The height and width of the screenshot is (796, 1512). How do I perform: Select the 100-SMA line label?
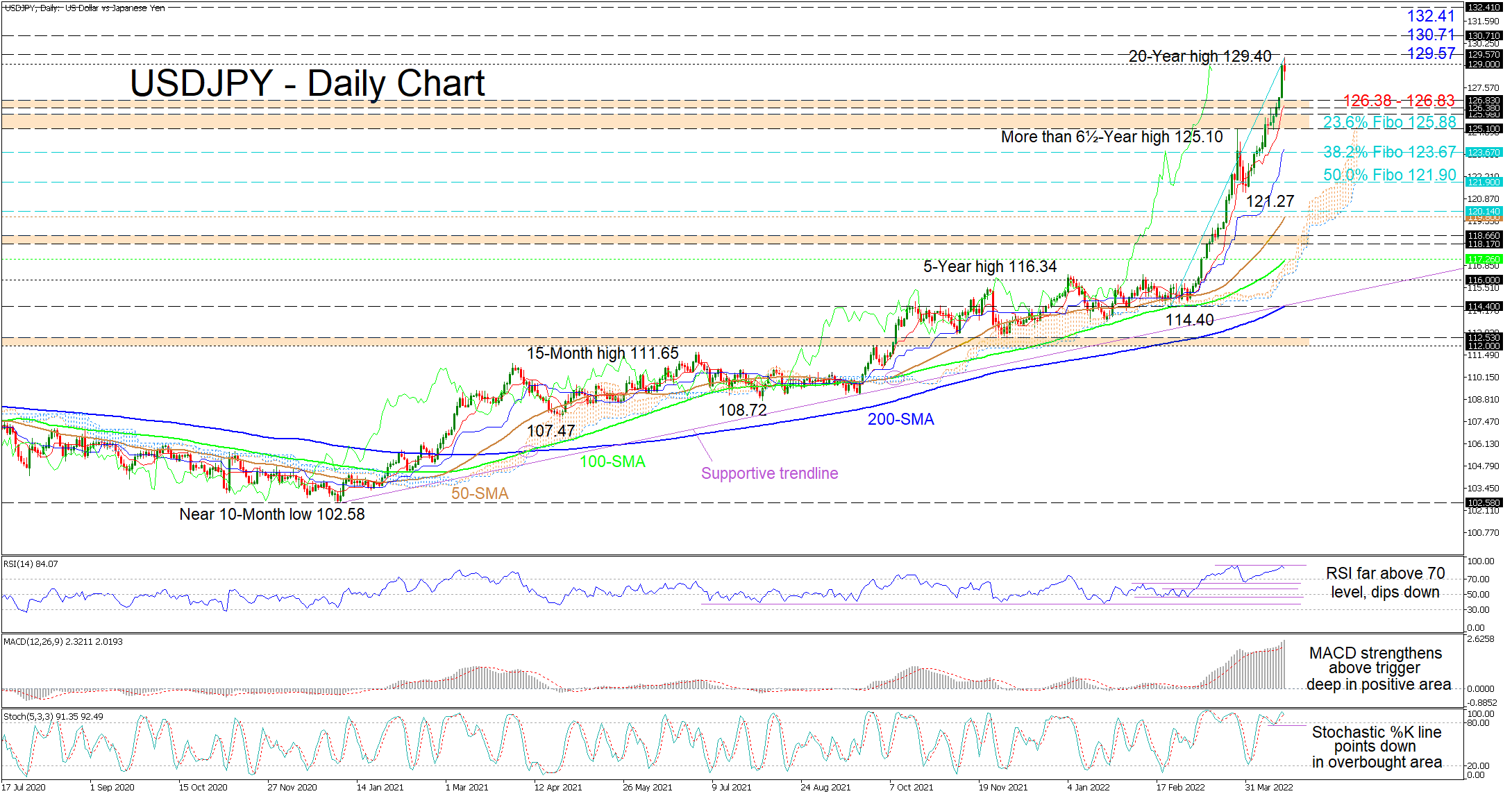tap(612, 461)
